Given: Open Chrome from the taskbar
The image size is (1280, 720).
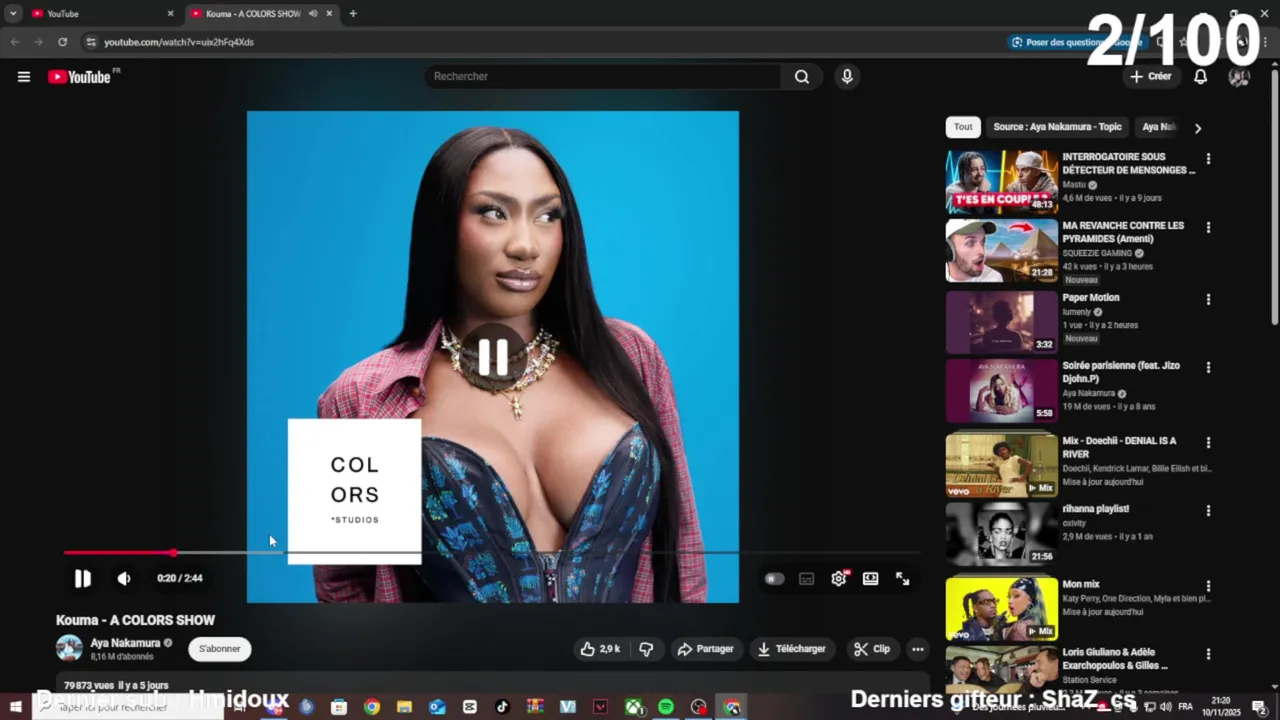Looking at the screenshot, I should tap(372, 707).
